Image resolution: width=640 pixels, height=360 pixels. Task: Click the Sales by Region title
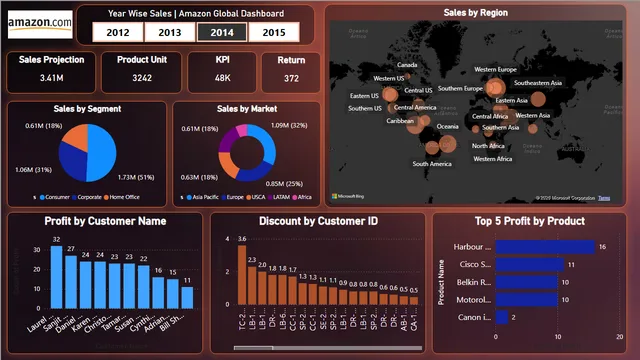pyautogui.click(x=476, y=13)
